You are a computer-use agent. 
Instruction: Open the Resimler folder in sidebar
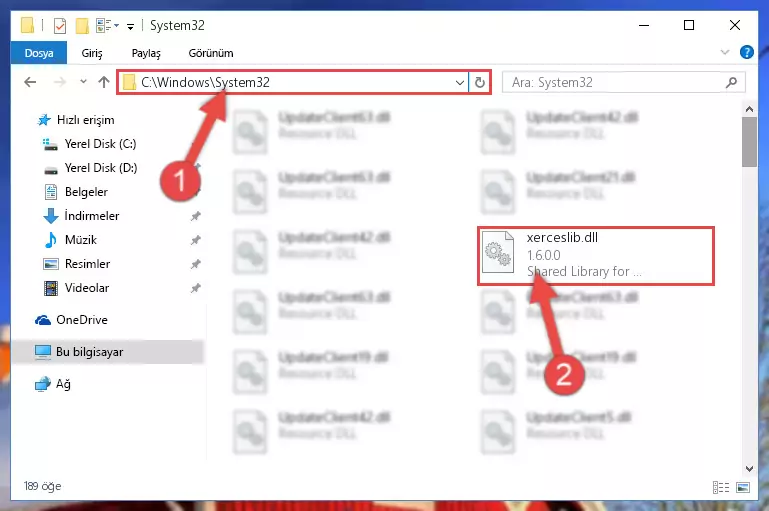pyautogui.click(x=87, y=264)
